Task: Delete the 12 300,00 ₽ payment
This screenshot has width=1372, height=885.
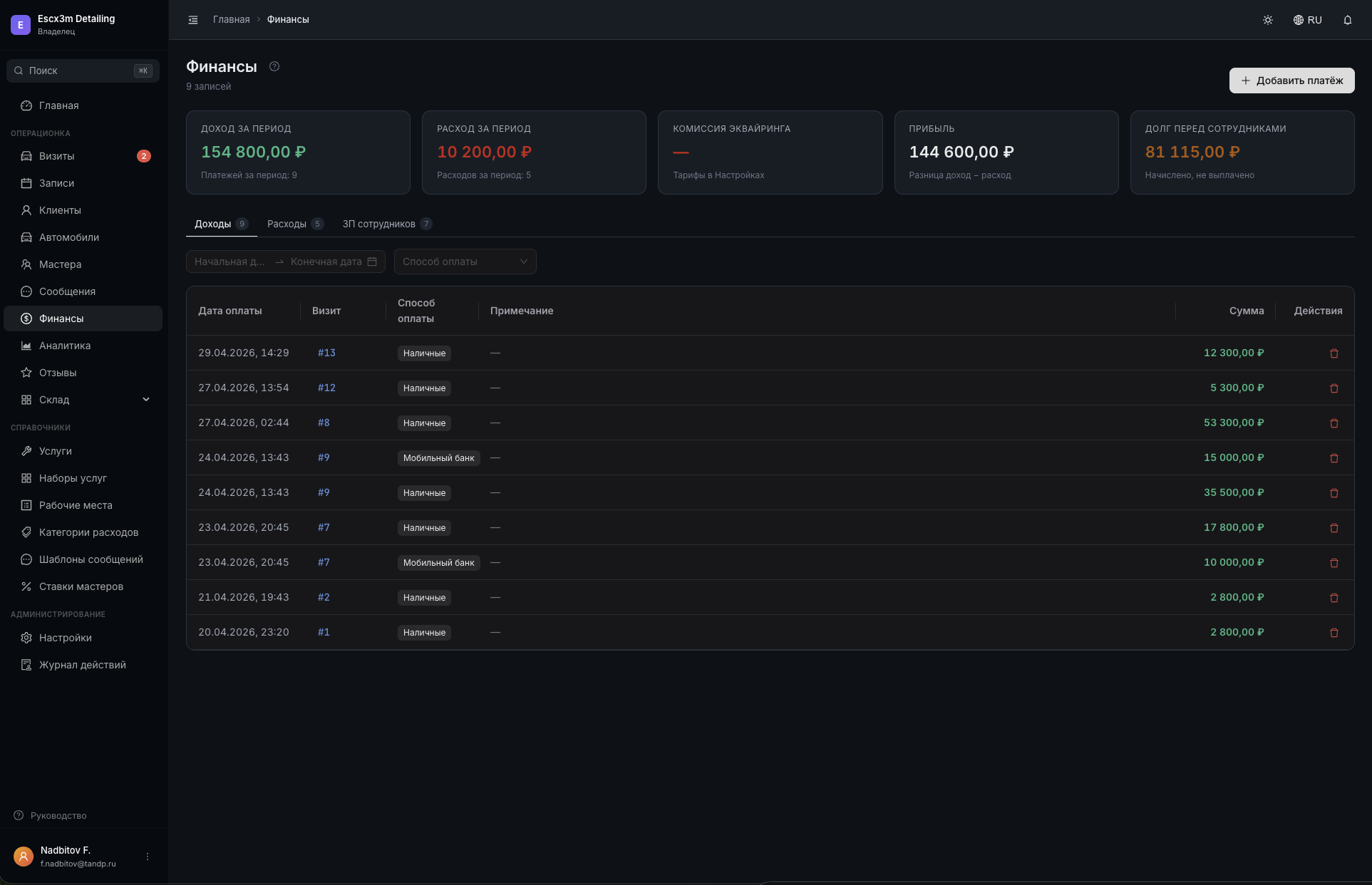Action: (1334, 353)
